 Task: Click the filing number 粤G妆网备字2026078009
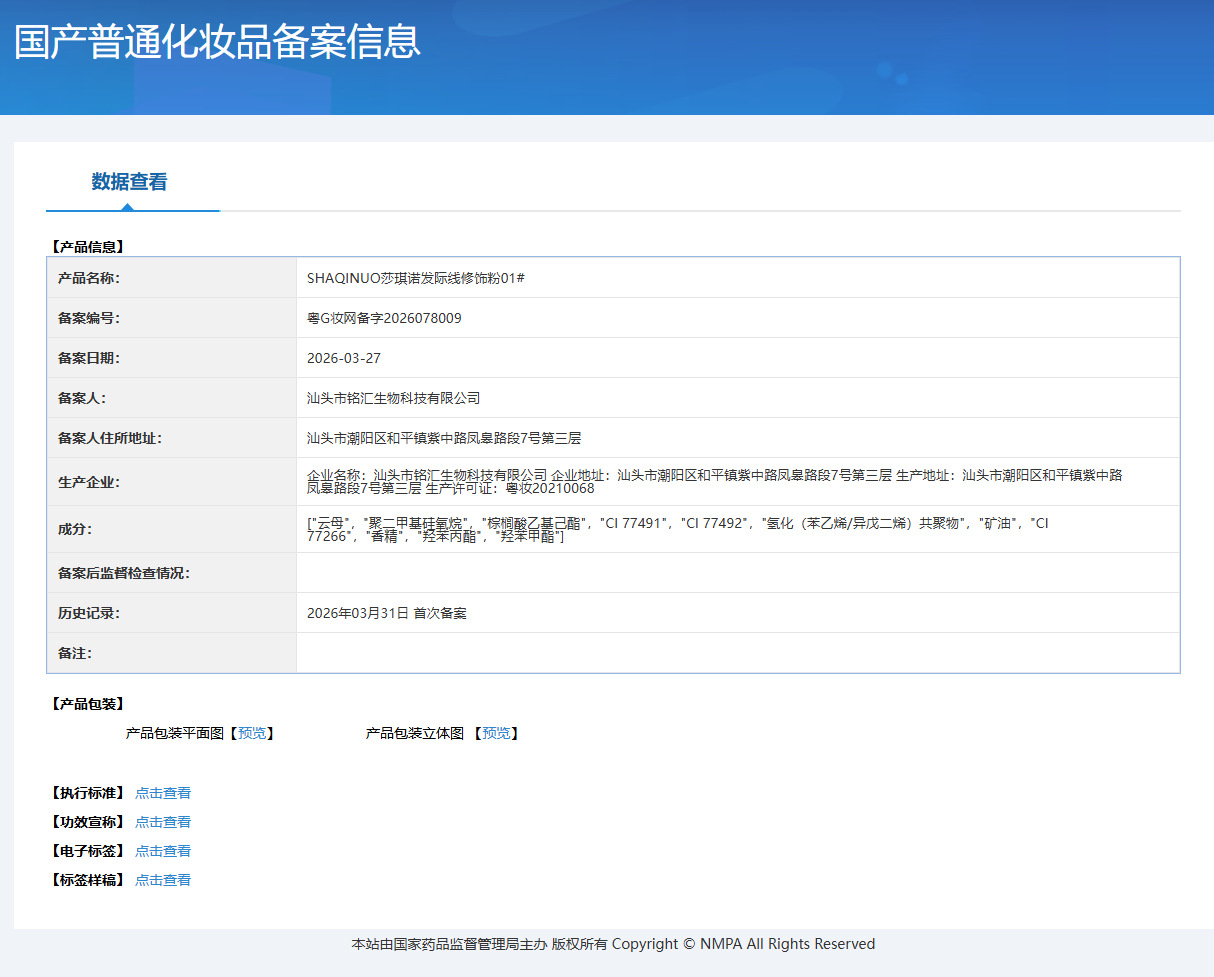pyautogui.click(x=384, y=318)
